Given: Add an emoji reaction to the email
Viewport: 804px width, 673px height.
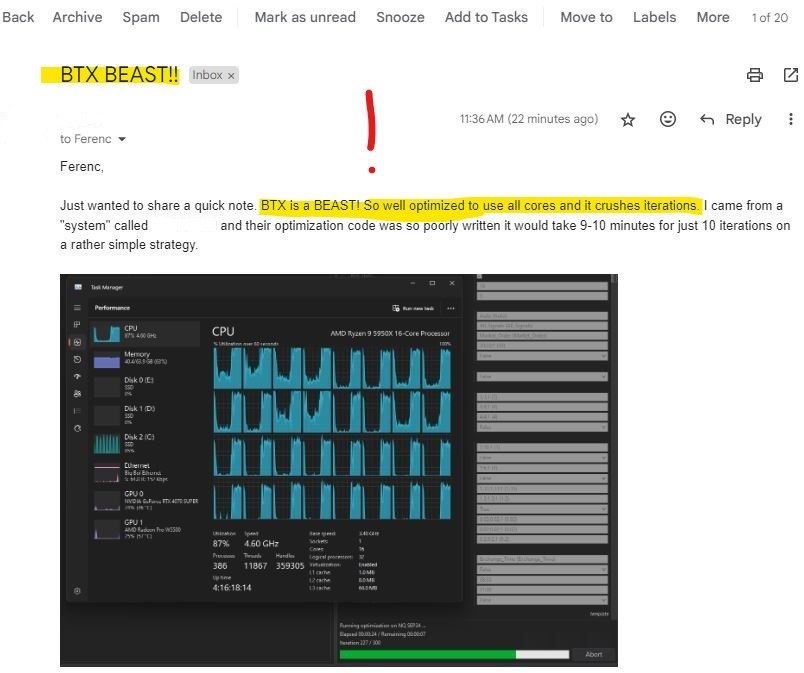Looking at the screenshot, I should point(668,119).
